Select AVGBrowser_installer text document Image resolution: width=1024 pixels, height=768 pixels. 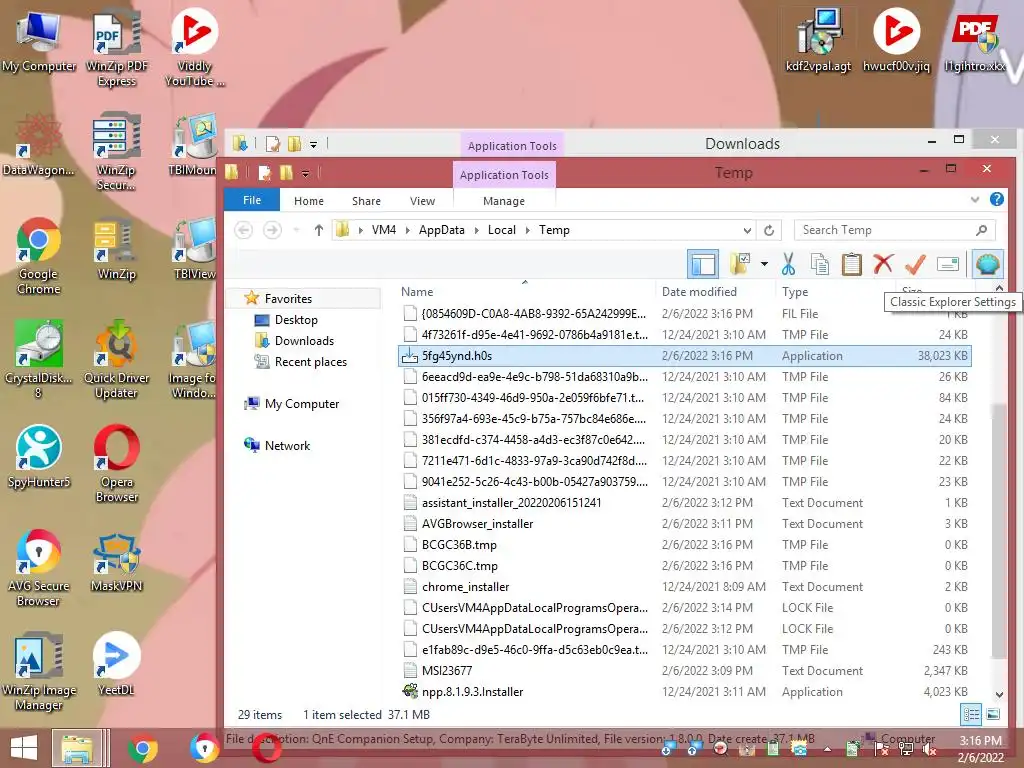(684, 523)
